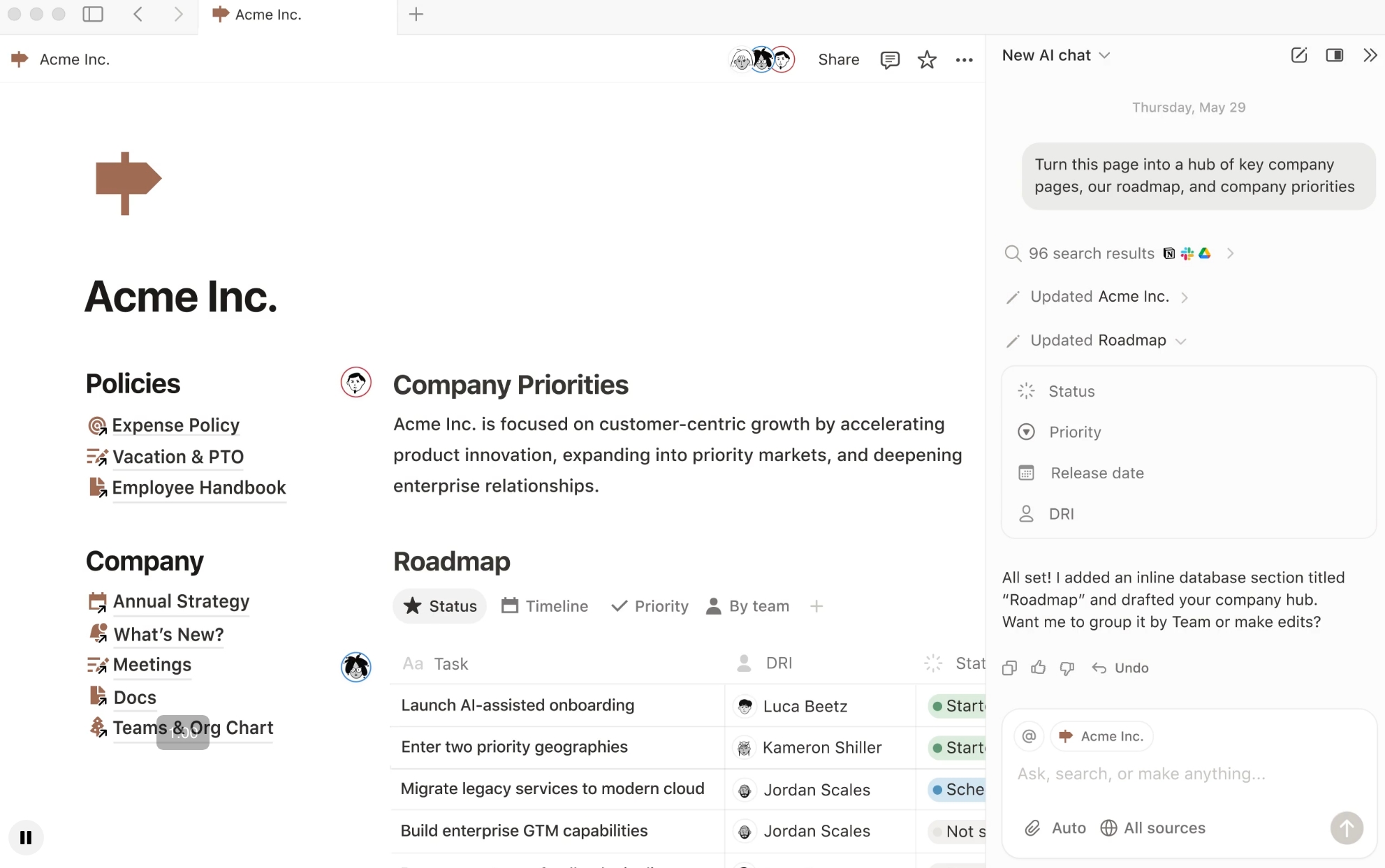Open the Auto model selector
Screen dimensions: 1385x868
click(1069, 828)
